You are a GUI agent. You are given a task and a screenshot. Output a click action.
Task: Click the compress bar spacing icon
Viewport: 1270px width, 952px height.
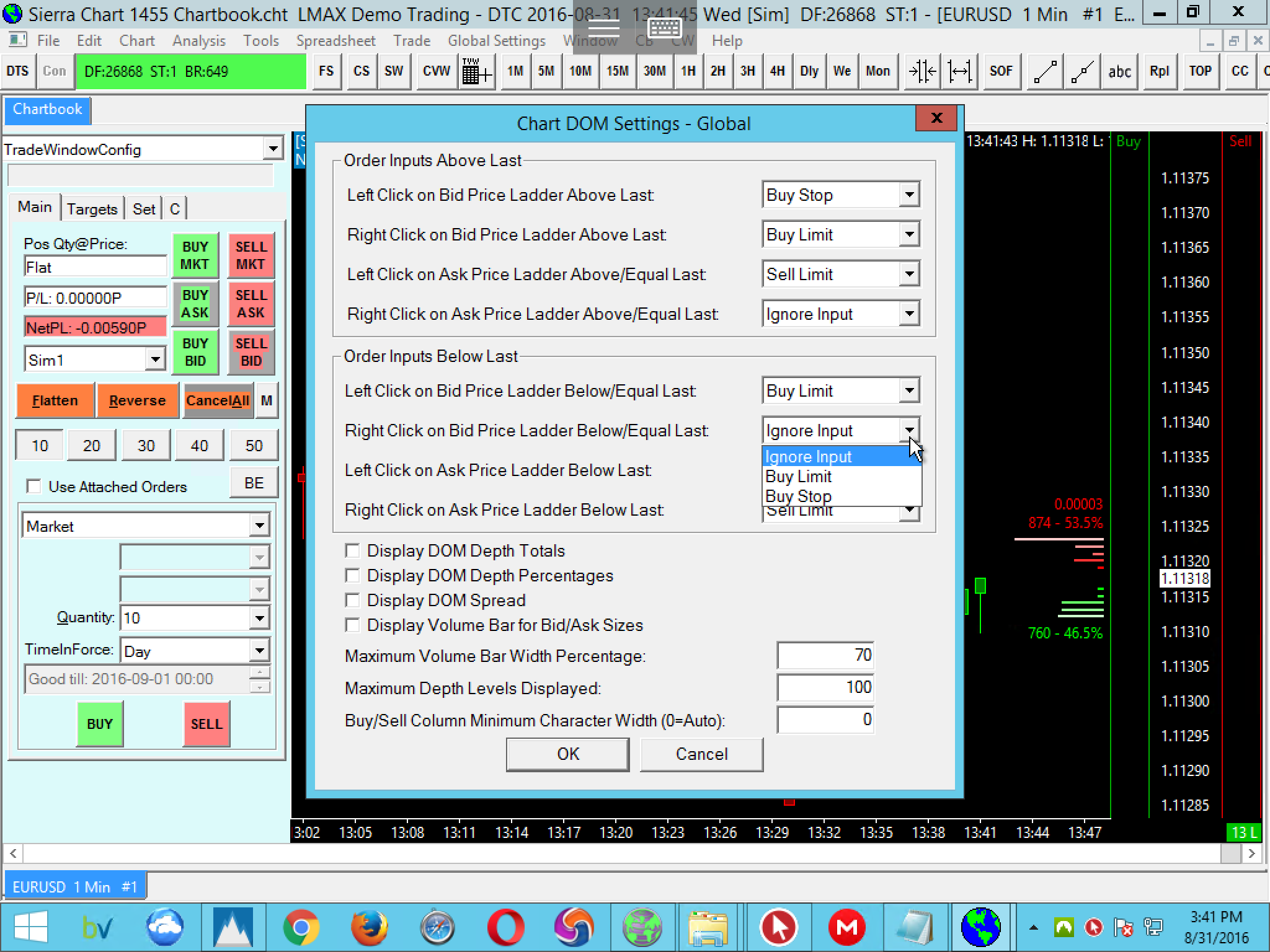point(921,72)
